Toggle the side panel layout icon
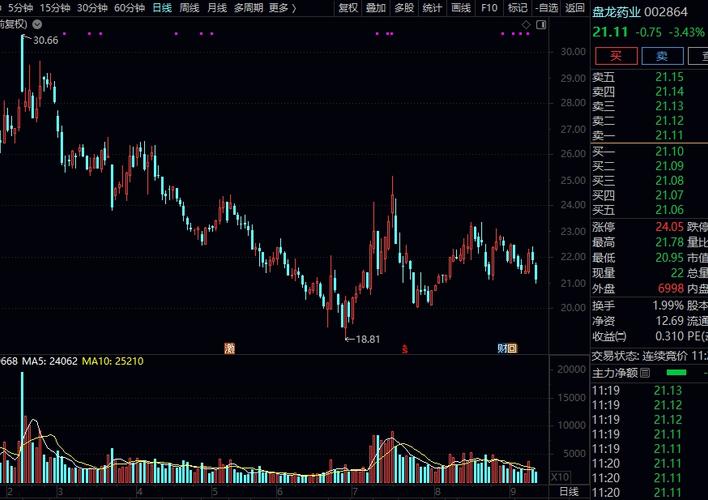 click(541, 25)
